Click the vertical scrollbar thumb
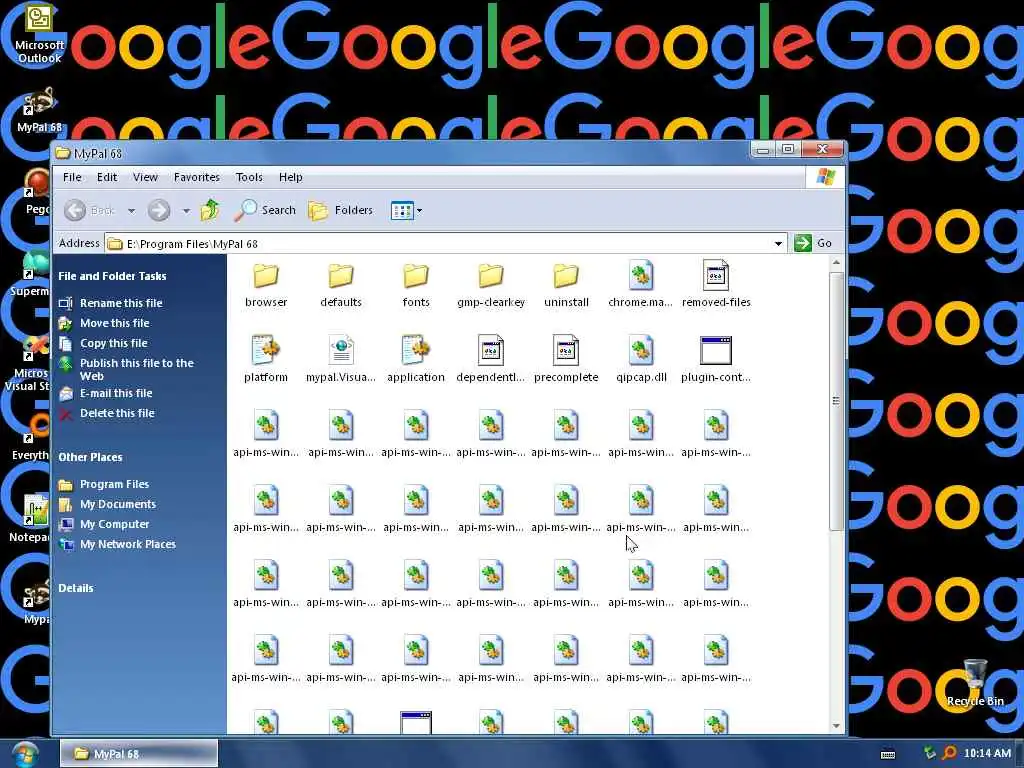This screenshot has height=768, width=1024. pos(836,401)
